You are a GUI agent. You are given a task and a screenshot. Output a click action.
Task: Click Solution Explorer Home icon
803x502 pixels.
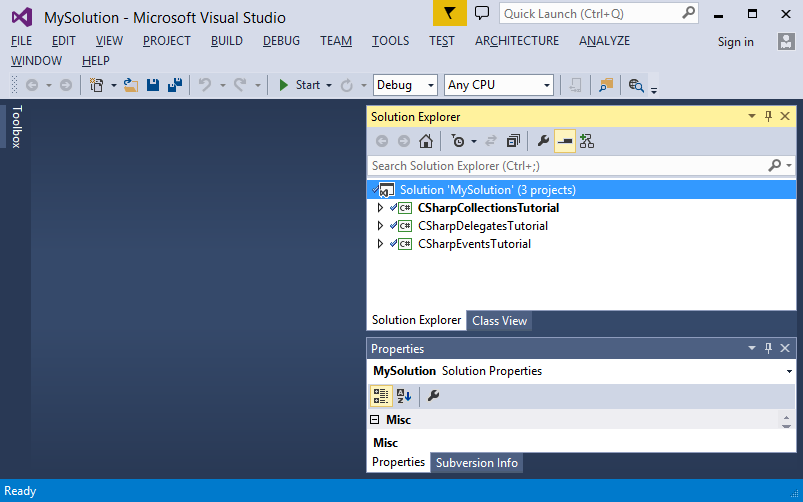click(426, 141)
